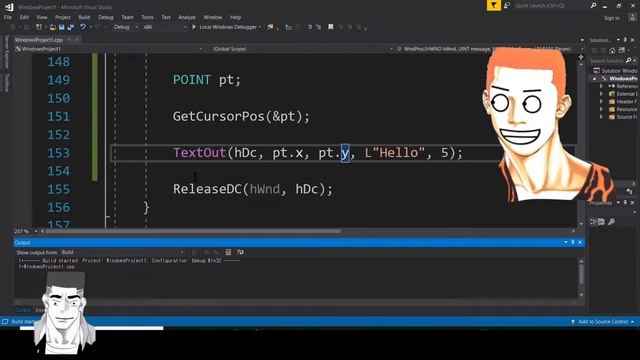Open the Debug menu

(x=105, y=17)
